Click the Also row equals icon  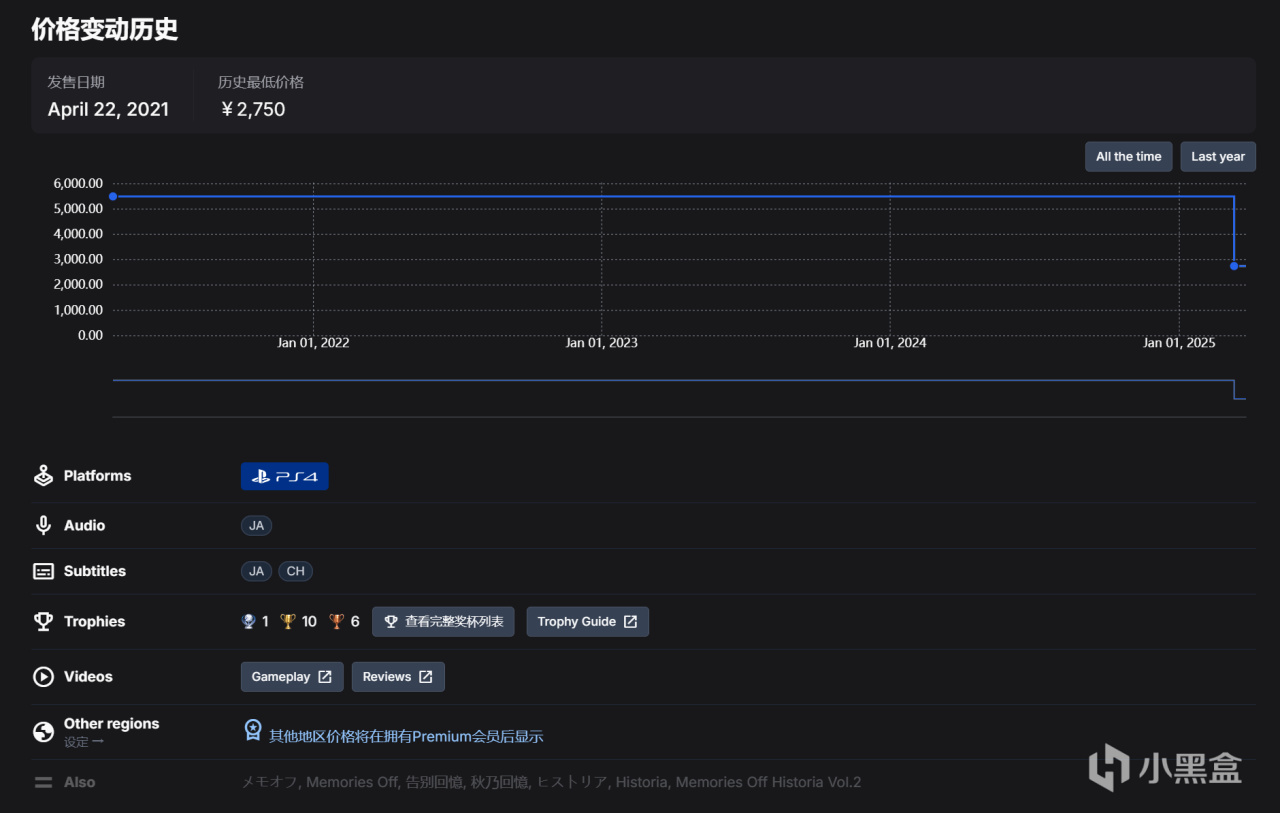43,782
